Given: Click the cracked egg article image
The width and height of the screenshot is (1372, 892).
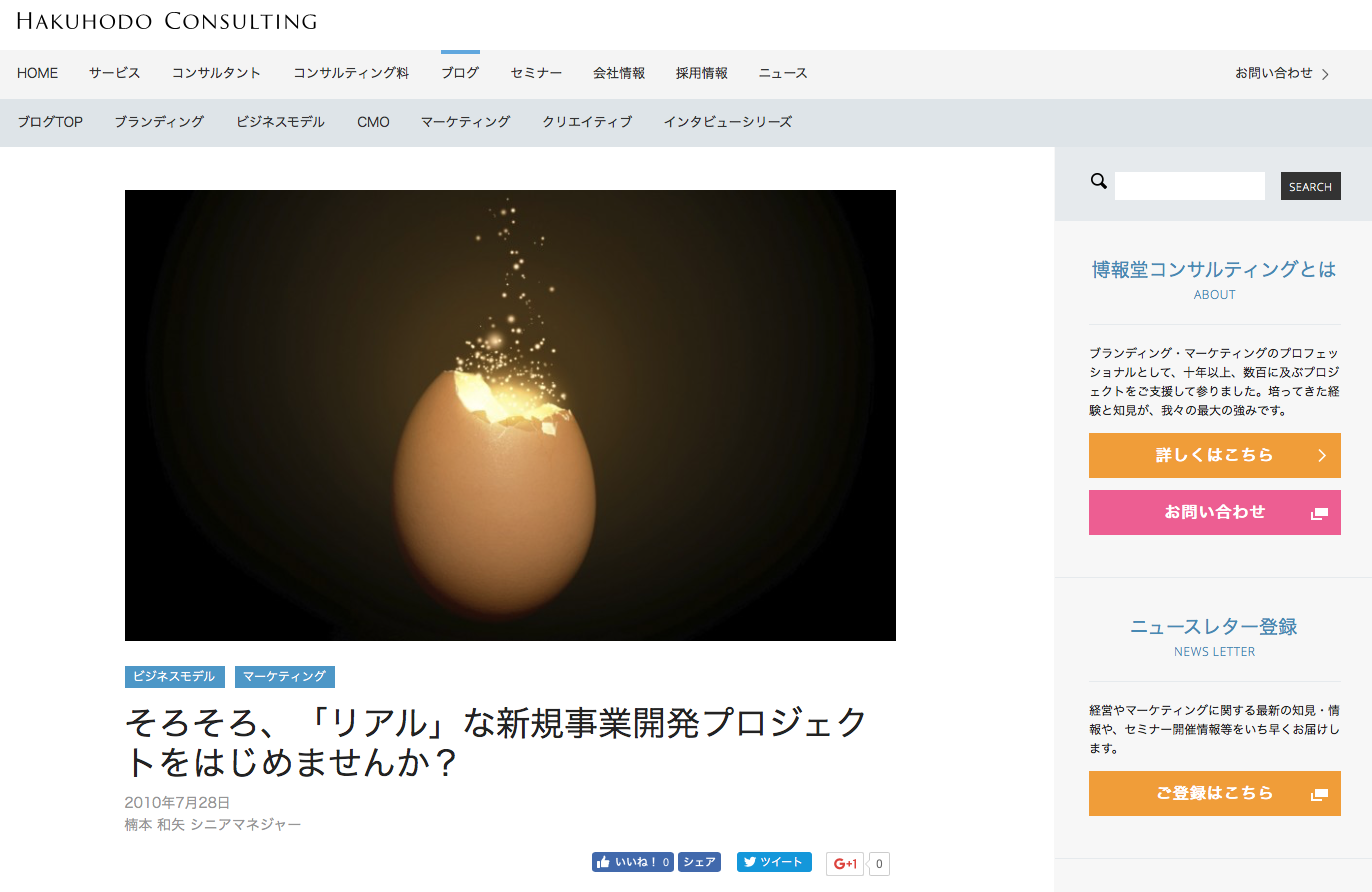Looking at the screenshot, I should (x=510, y=415).
